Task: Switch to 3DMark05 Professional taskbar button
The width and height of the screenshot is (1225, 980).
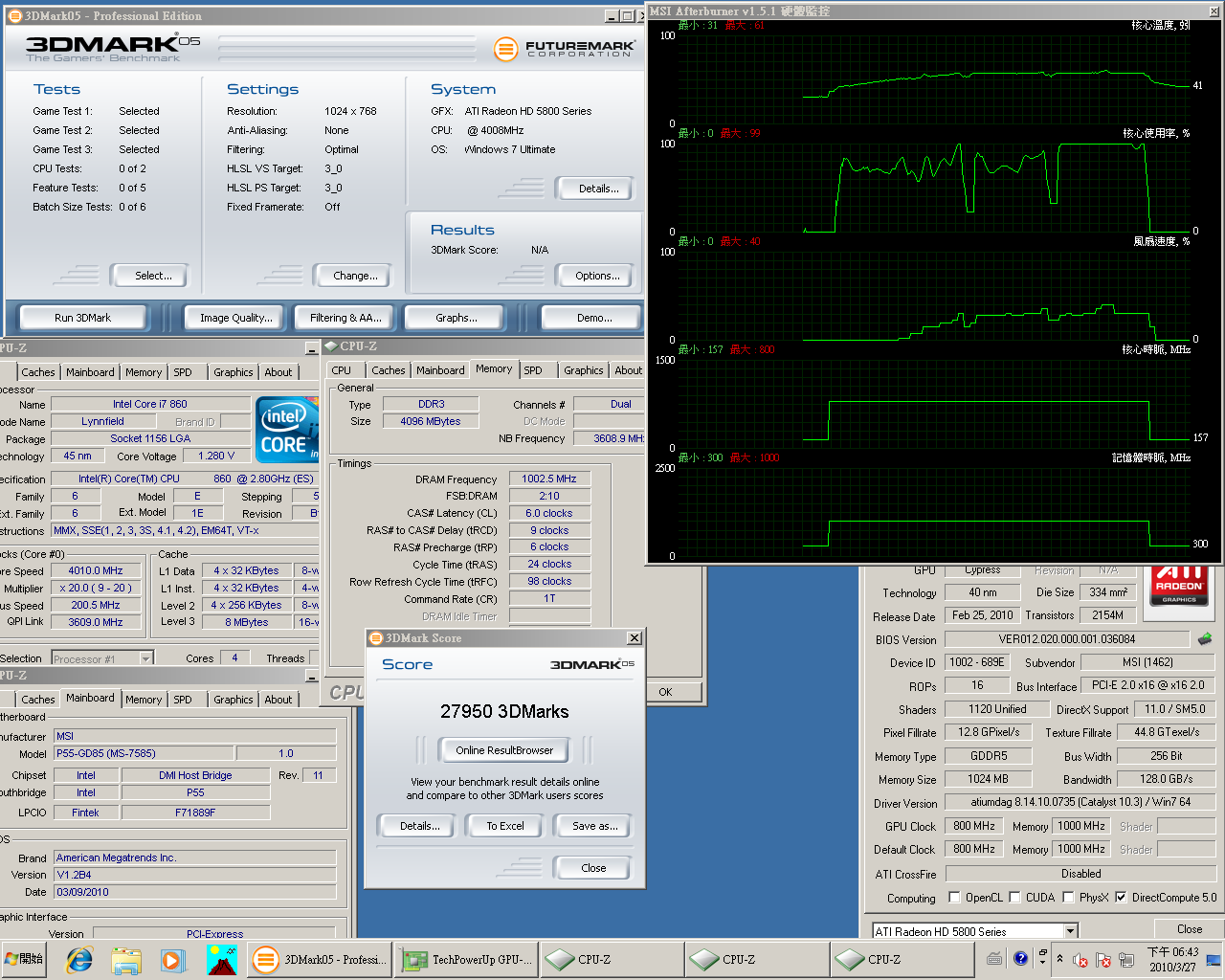Action: click(x=320, y=959)
